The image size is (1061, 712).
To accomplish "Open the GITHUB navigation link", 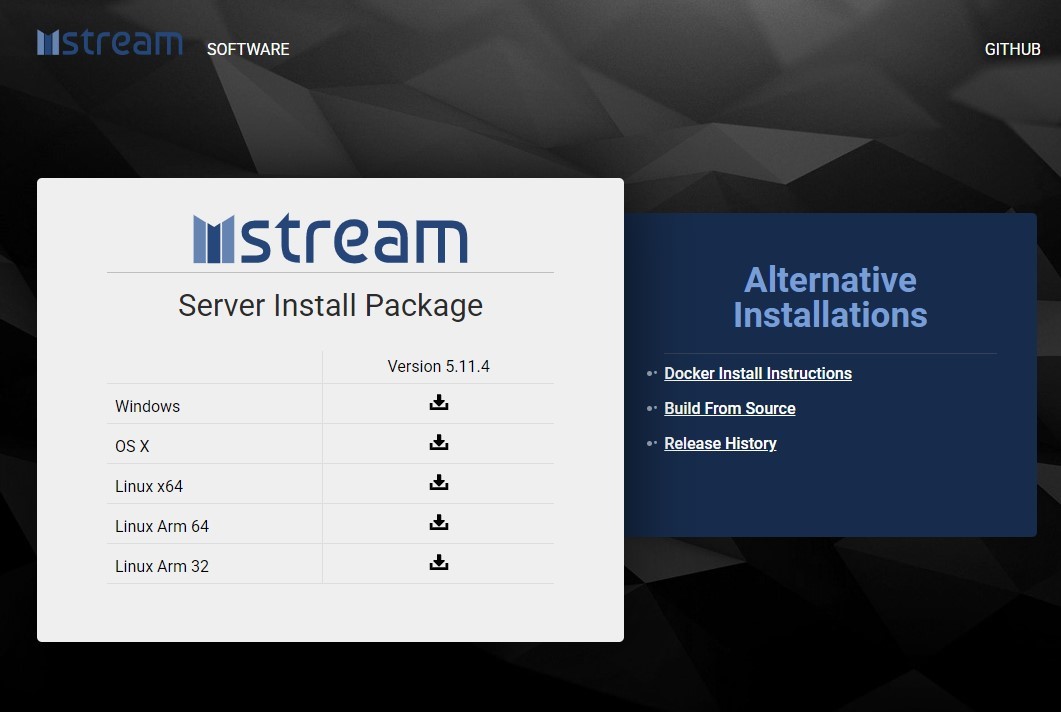I will pos(1012,49).
